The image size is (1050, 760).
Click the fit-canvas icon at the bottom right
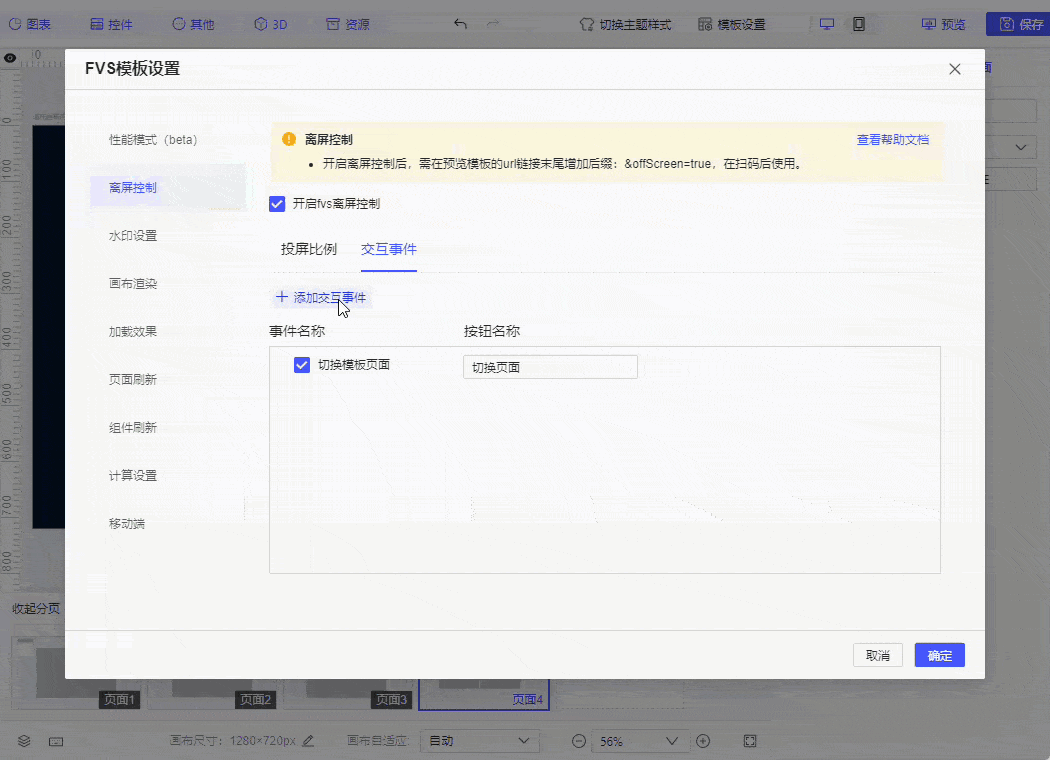(749, 741)
